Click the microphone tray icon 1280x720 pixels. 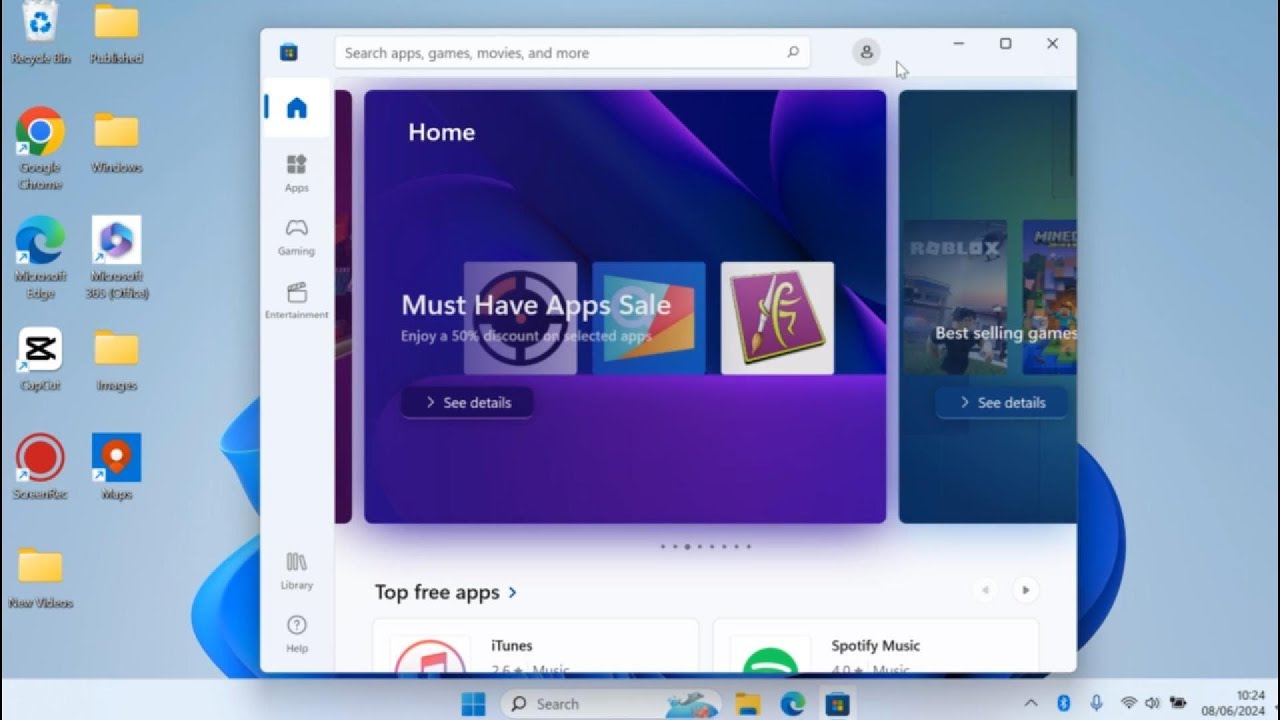(1096, 703)
